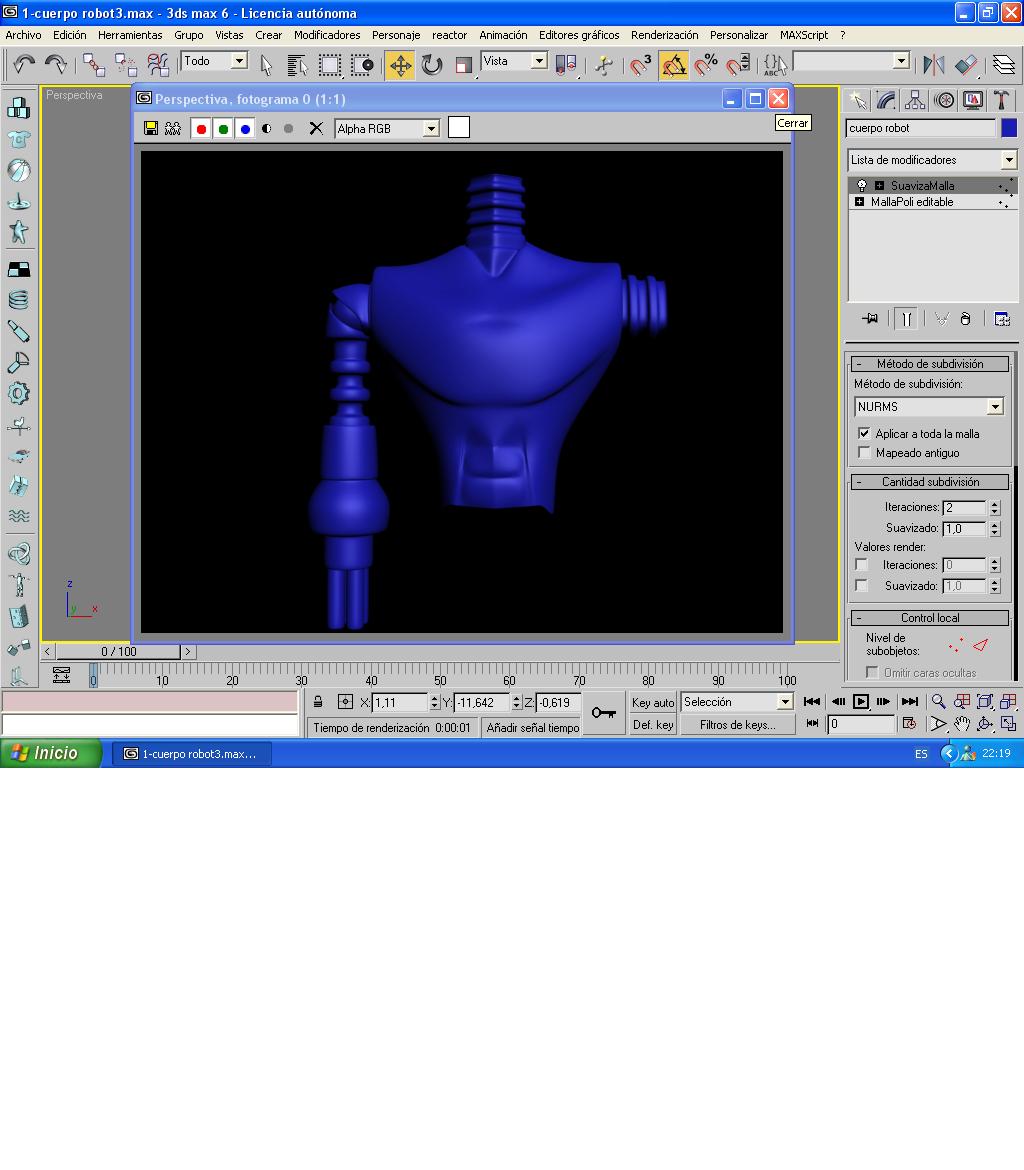
Task: Open the Renderización menu
Action: [664, 35]
